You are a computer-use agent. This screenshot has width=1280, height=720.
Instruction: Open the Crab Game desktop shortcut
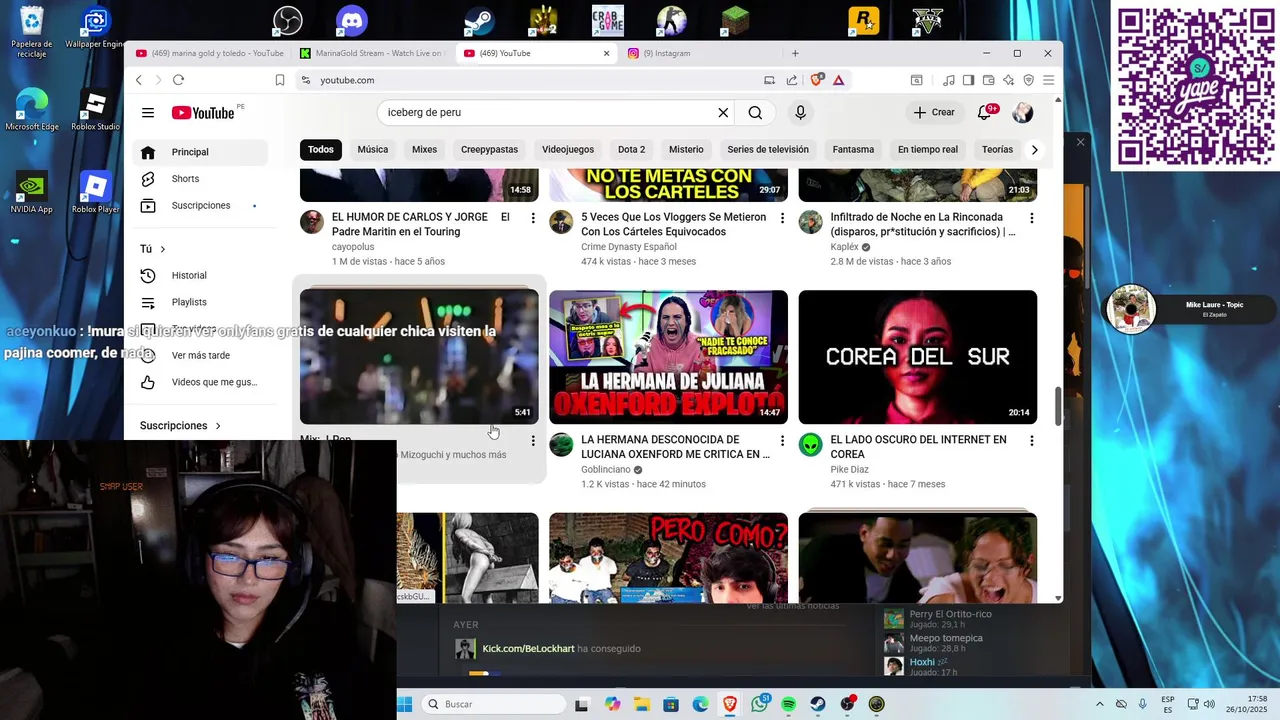607,20
